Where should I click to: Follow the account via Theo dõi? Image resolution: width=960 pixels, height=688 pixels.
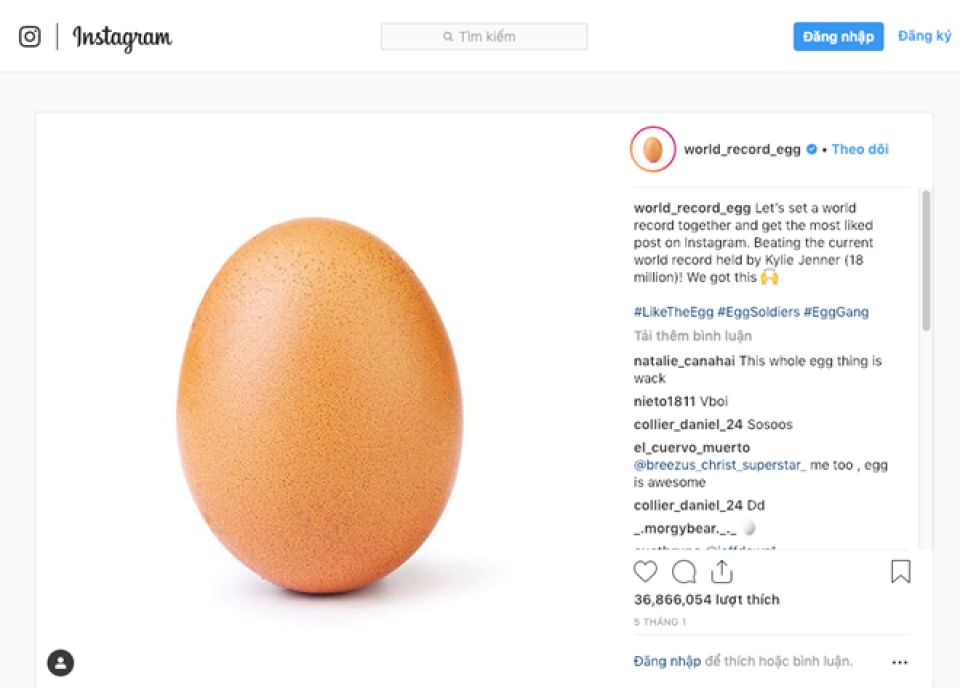pos(860,149)
